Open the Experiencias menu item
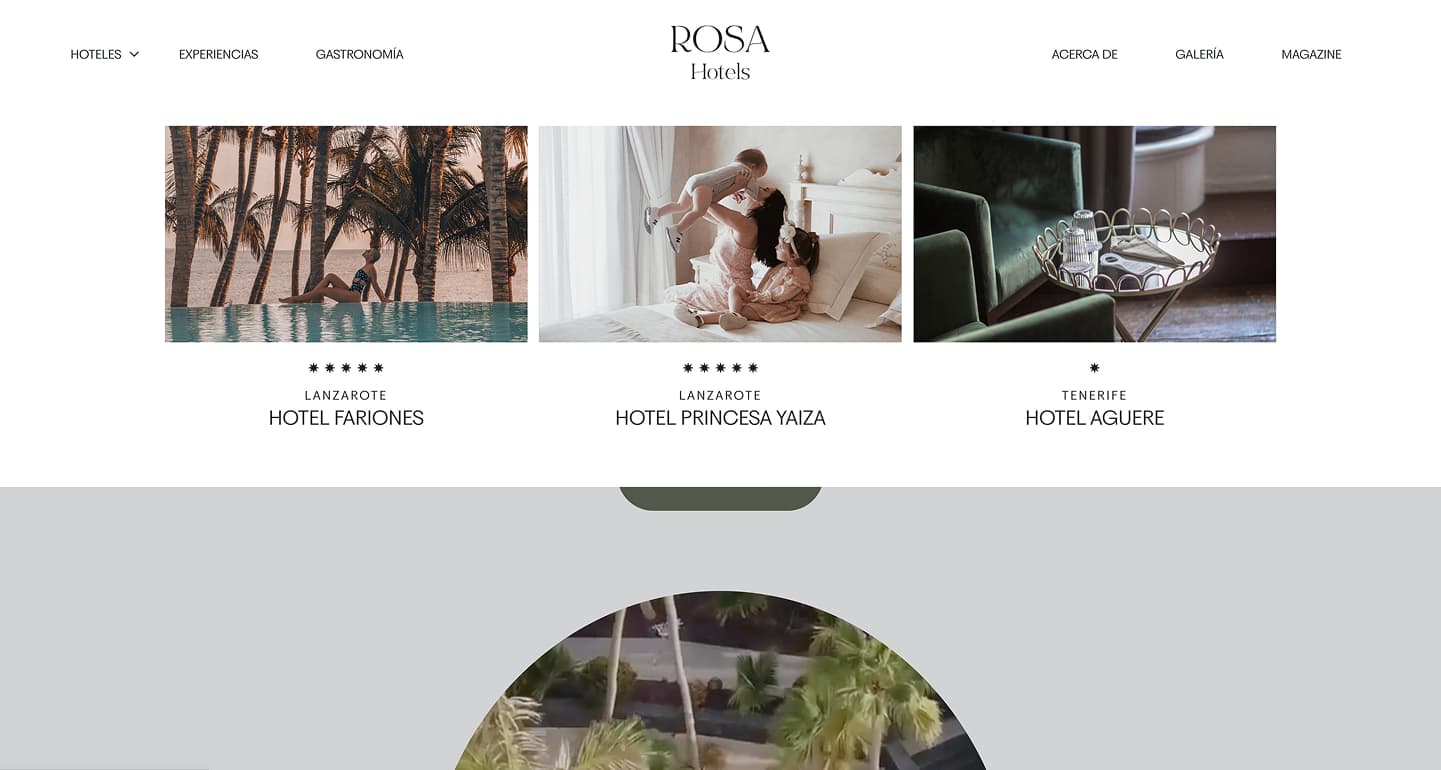The image size is (1441, 770). click(218, 54)
